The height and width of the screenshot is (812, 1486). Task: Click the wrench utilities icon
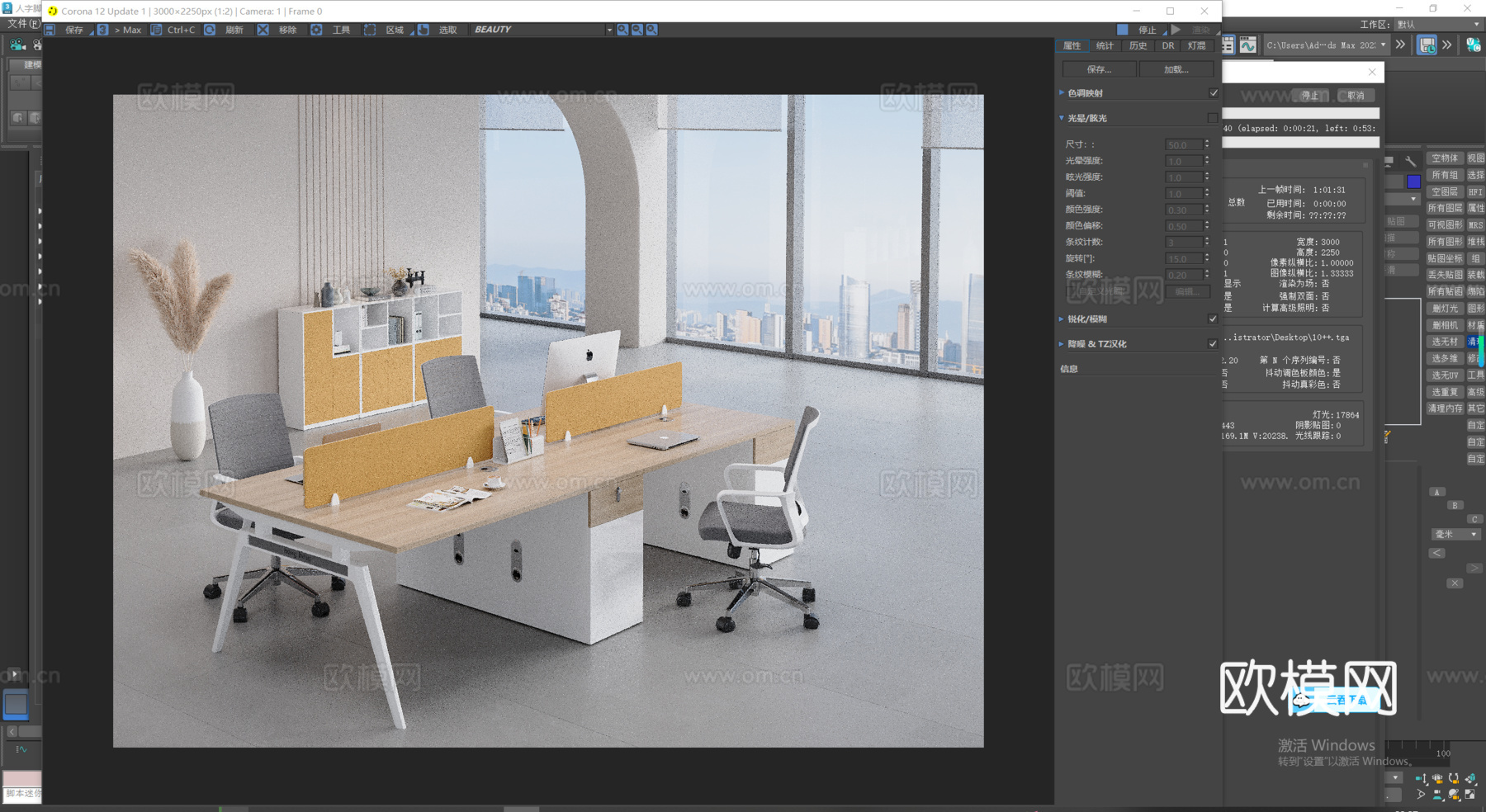(1410, 161)
